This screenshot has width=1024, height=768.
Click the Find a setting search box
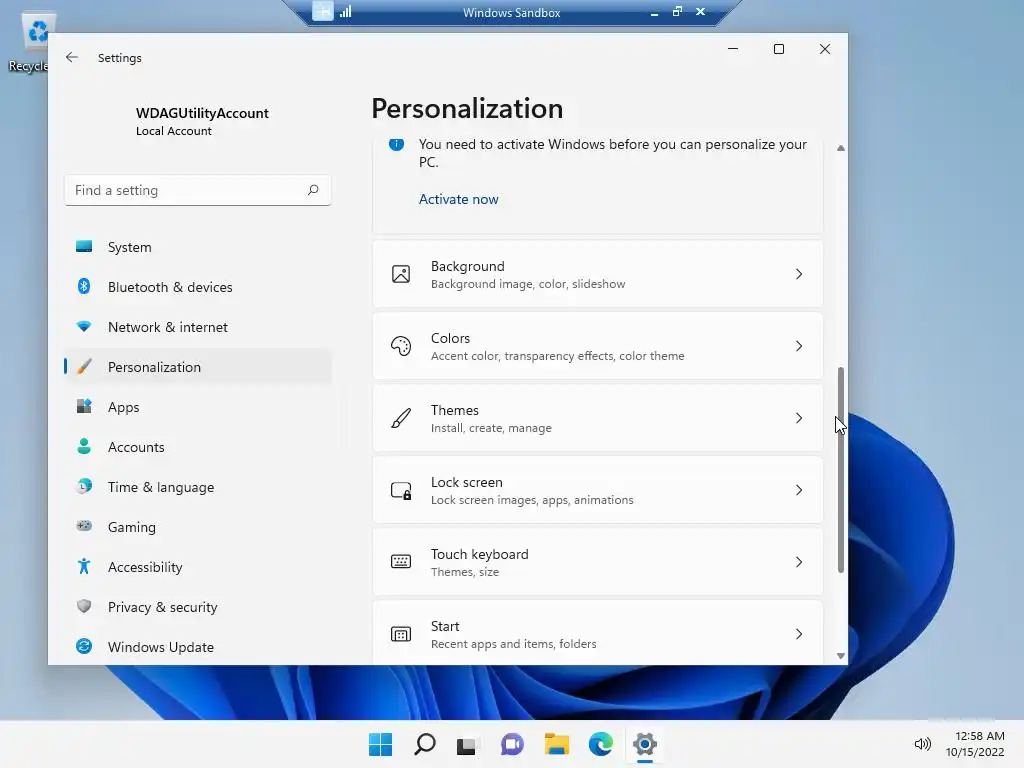click(198, 190)
